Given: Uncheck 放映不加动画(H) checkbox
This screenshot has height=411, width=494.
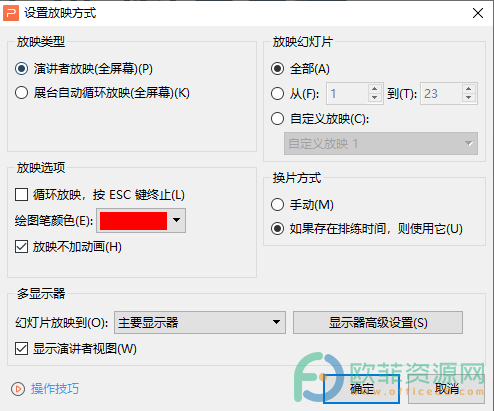Looking at the screenshot, I should pos(21,247).
